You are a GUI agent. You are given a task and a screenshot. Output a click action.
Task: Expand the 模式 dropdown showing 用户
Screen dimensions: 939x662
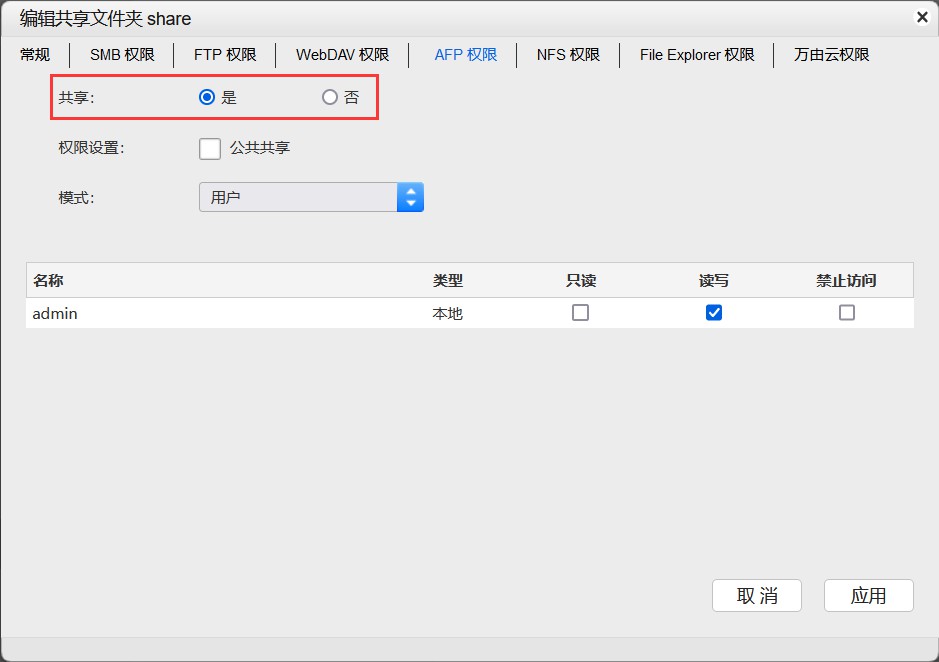299,197
